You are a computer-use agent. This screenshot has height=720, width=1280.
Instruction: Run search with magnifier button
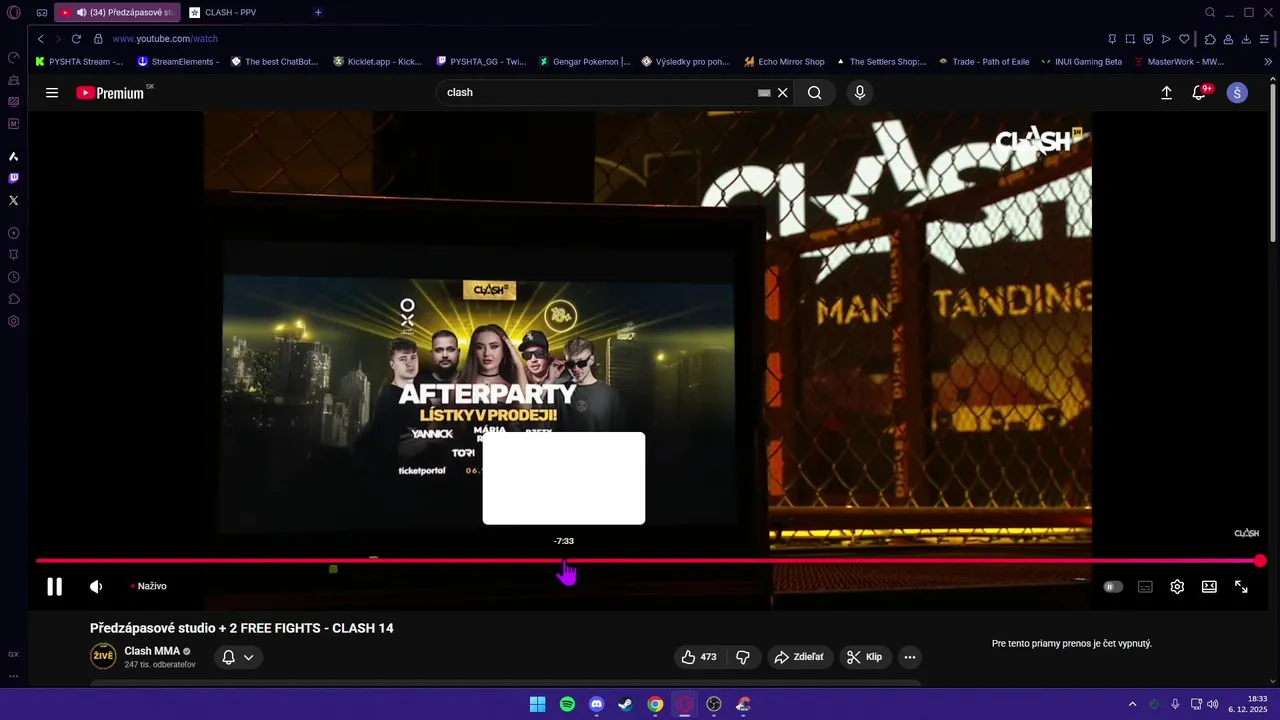(x=815, y=92)
